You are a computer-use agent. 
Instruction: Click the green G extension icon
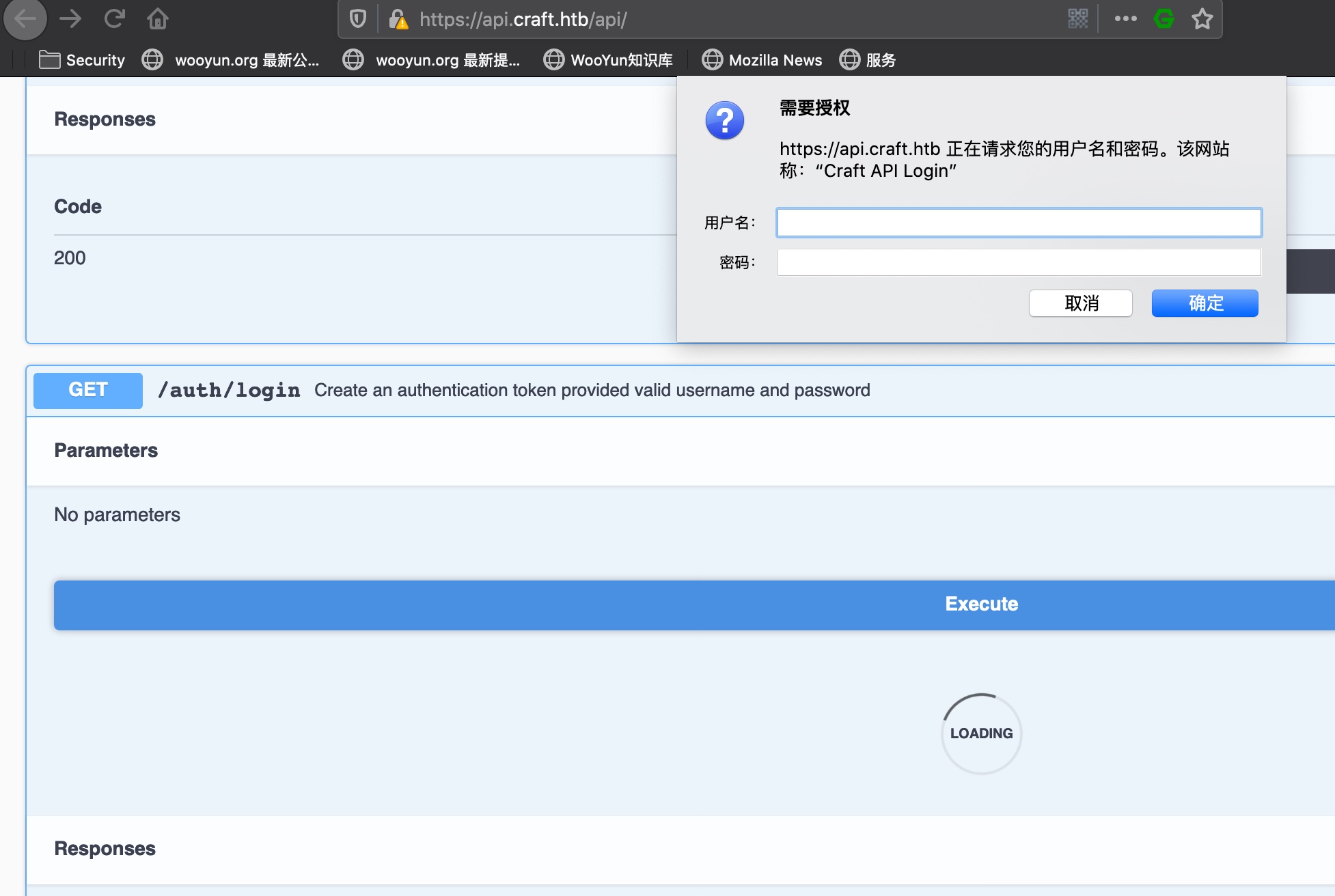click(x=1164, y=19)
